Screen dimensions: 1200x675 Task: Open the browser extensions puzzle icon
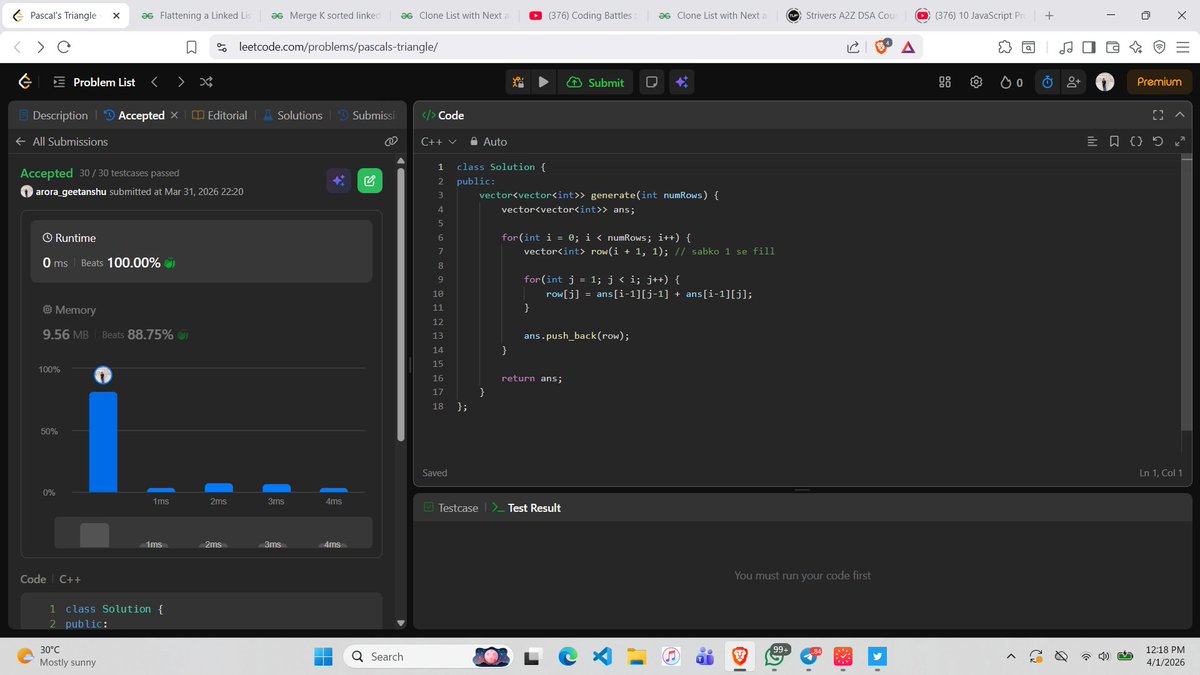pyautogui.click(x=1004, y=47)
